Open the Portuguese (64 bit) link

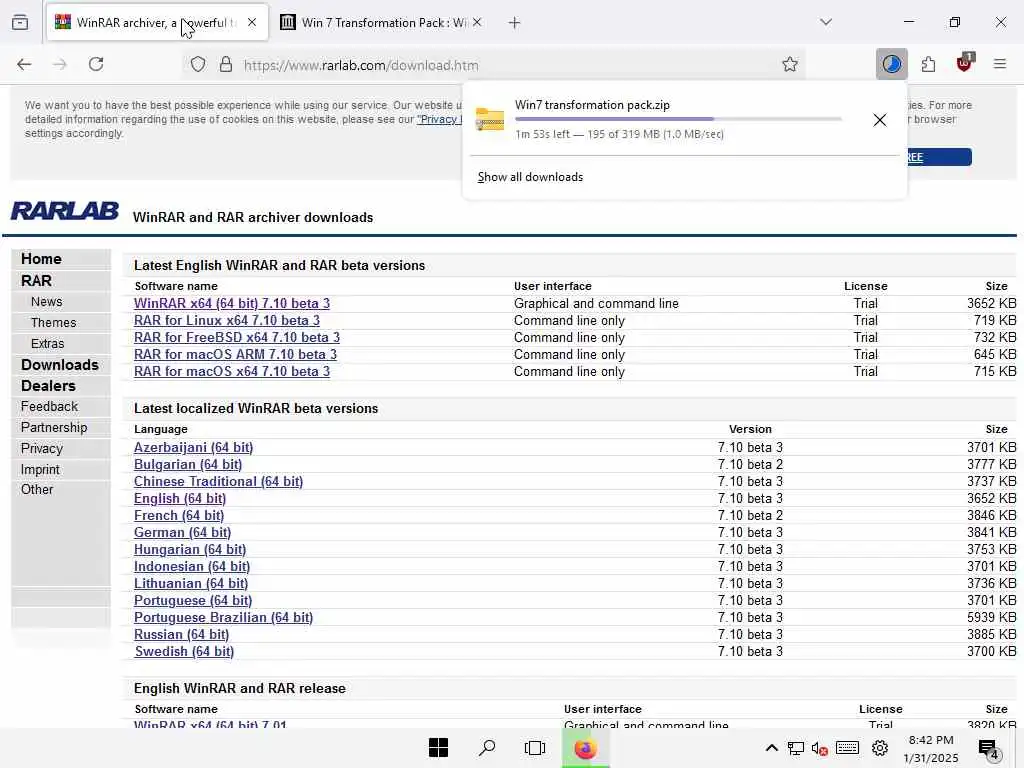193,600
